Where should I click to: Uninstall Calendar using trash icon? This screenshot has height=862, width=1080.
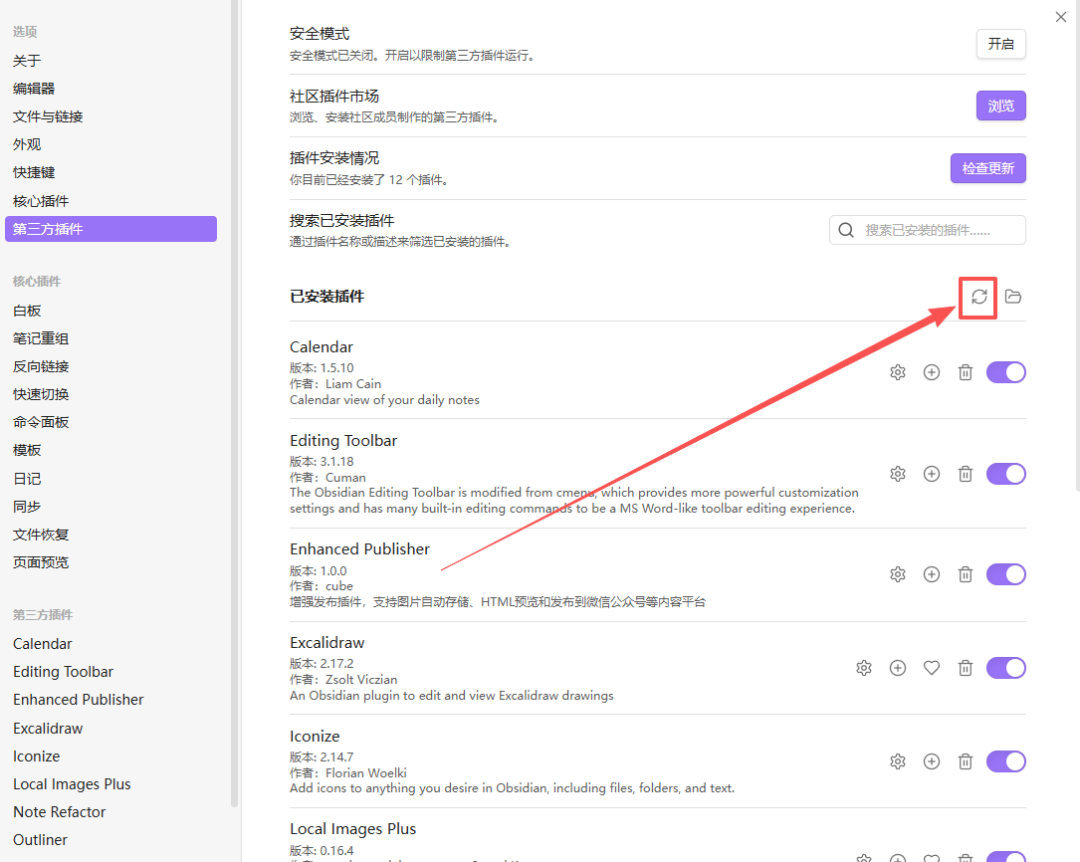(x=965, y=372)
